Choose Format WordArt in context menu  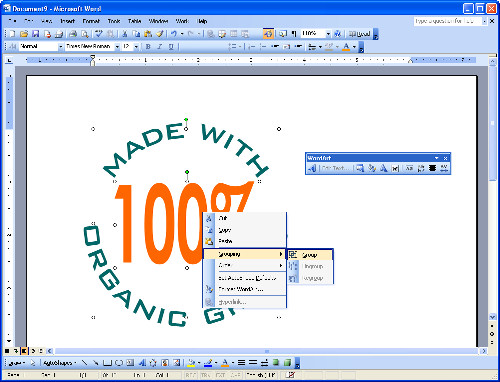click(x=245, y=289)
